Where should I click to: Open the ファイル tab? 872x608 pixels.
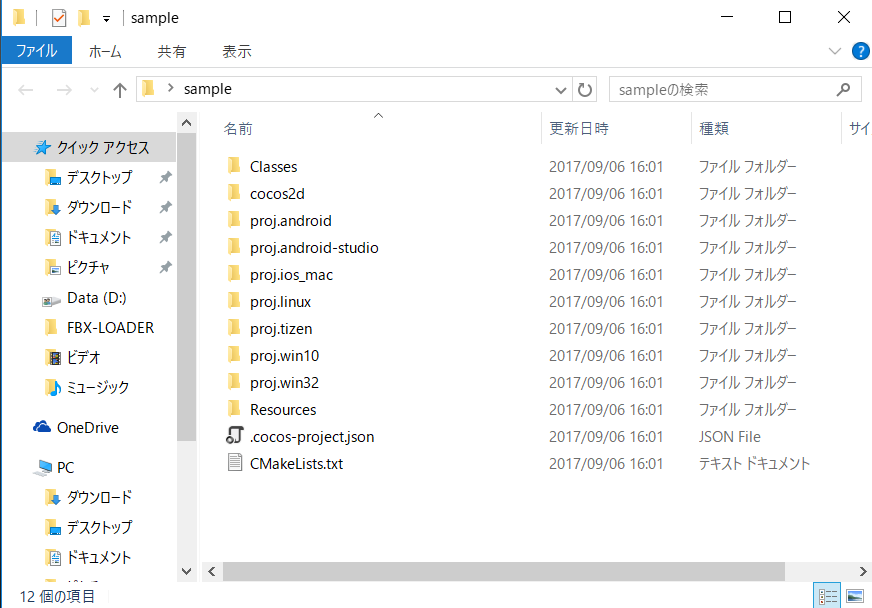tap(37, 51)
